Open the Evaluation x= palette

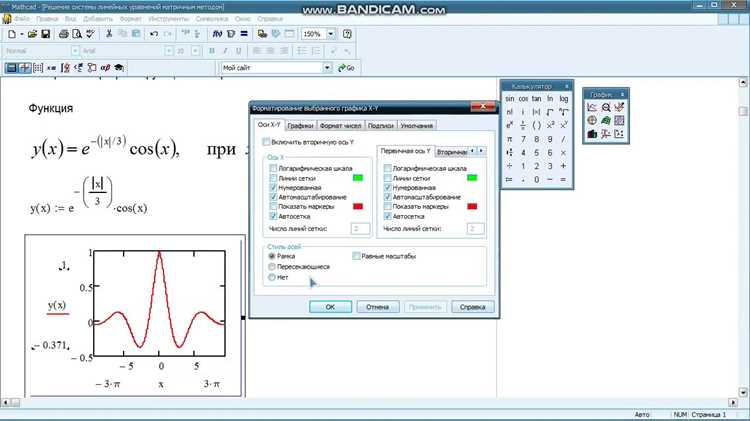coord(51,68)
